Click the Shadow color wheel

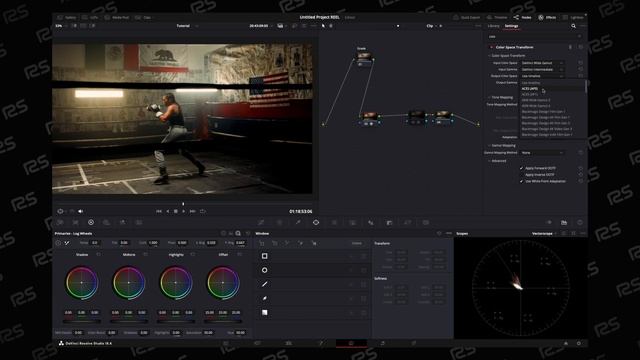82,282
